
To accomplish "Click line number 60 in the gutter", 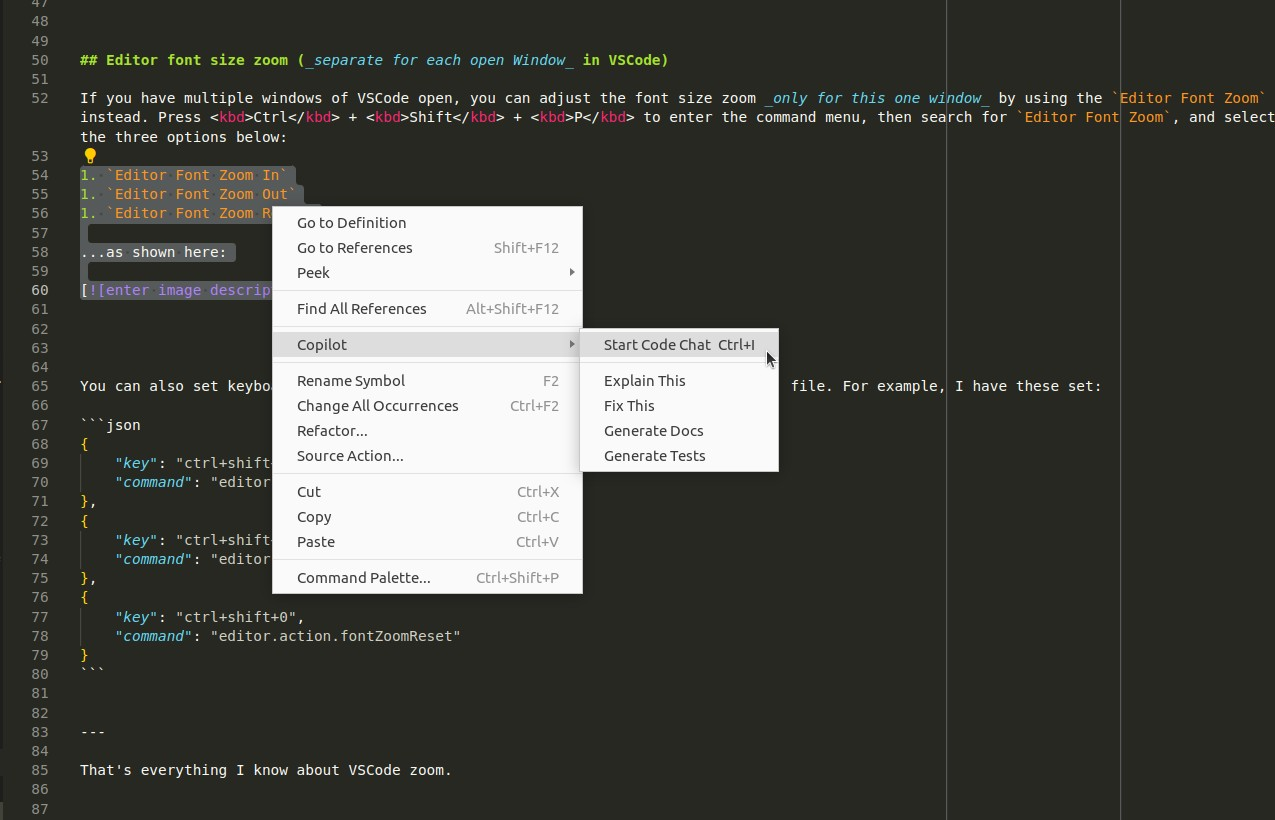I will pyautogui.click(x=40, y=290).
